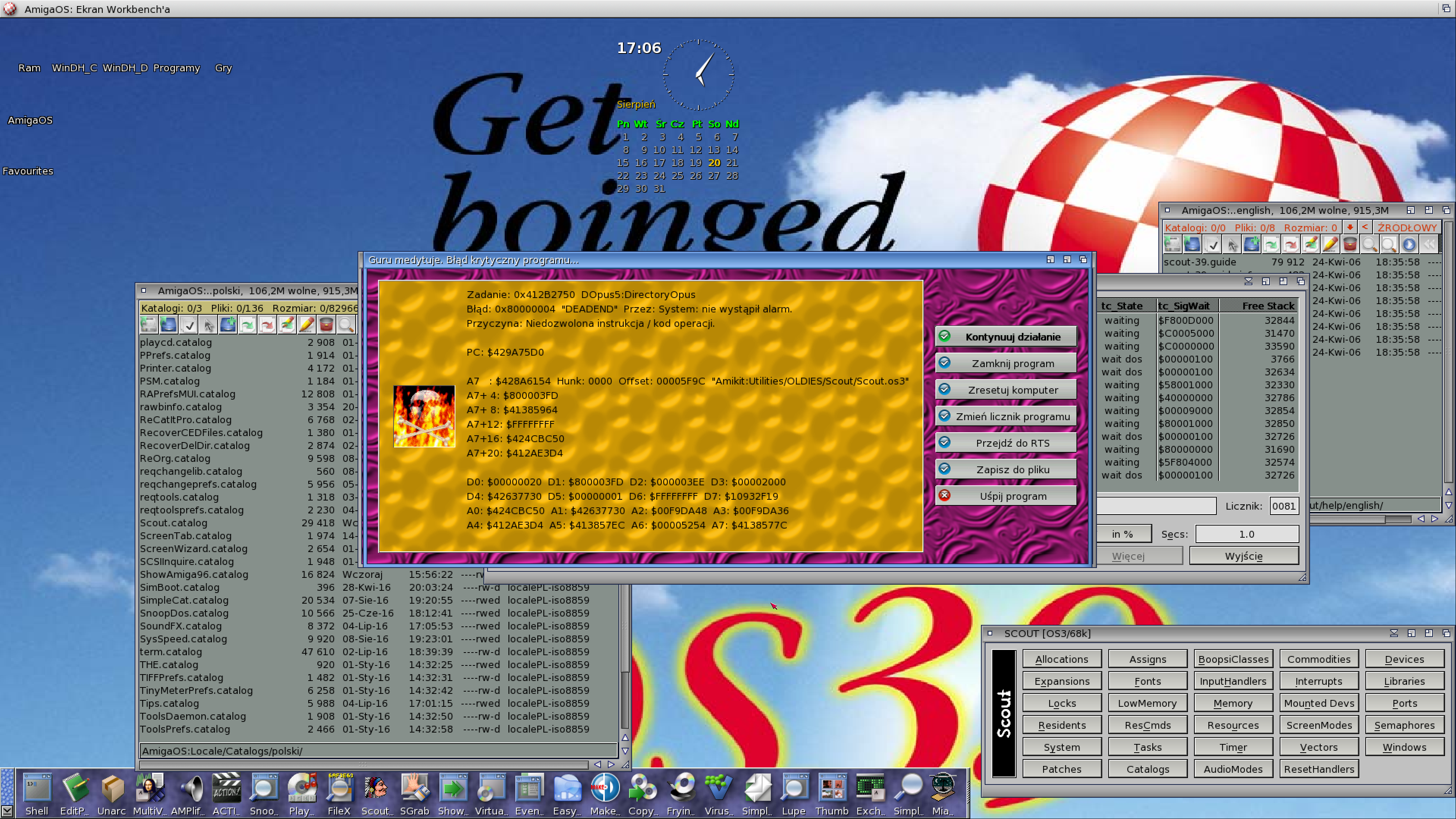Open Mounted Devs in SCOUT window

click(x=1319, y=703)
